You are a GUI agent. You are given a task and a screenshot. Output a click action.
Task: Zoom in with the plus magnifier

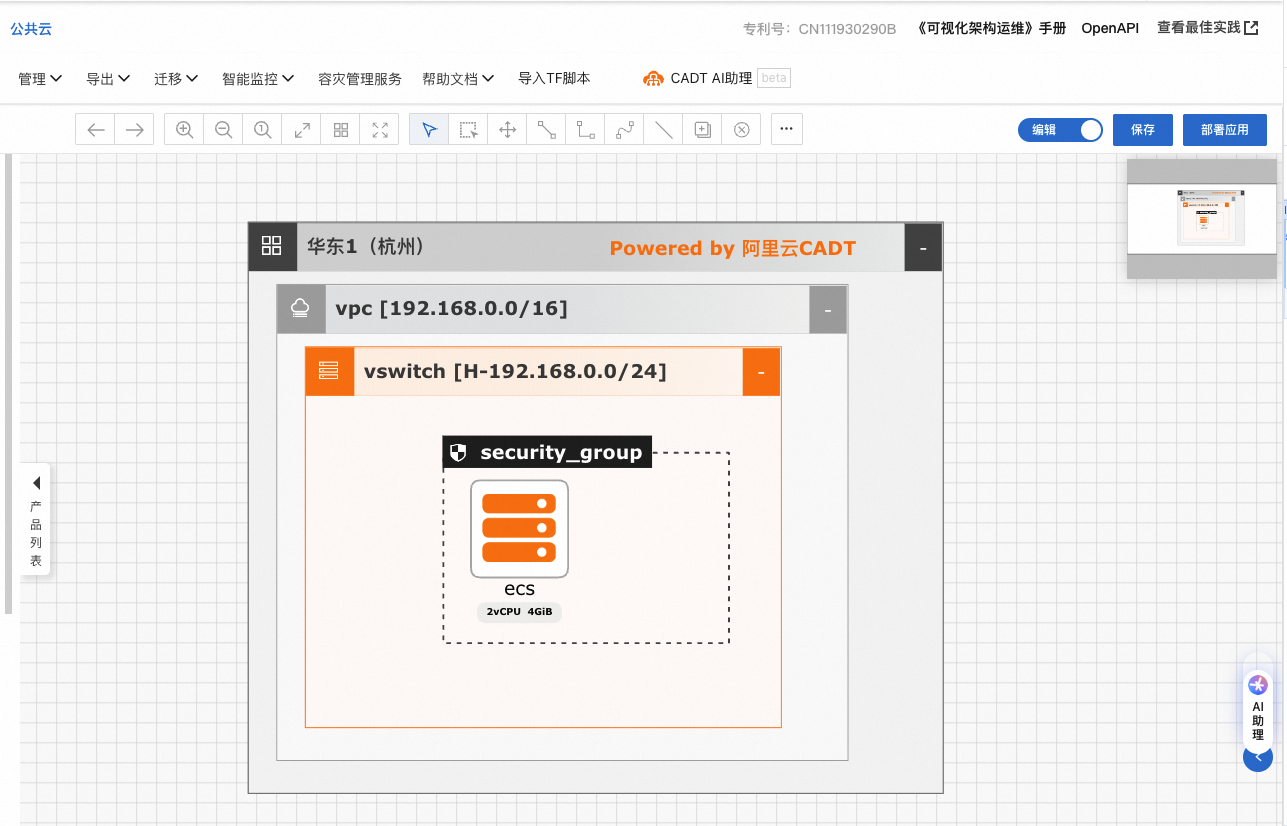click(184, 129)
